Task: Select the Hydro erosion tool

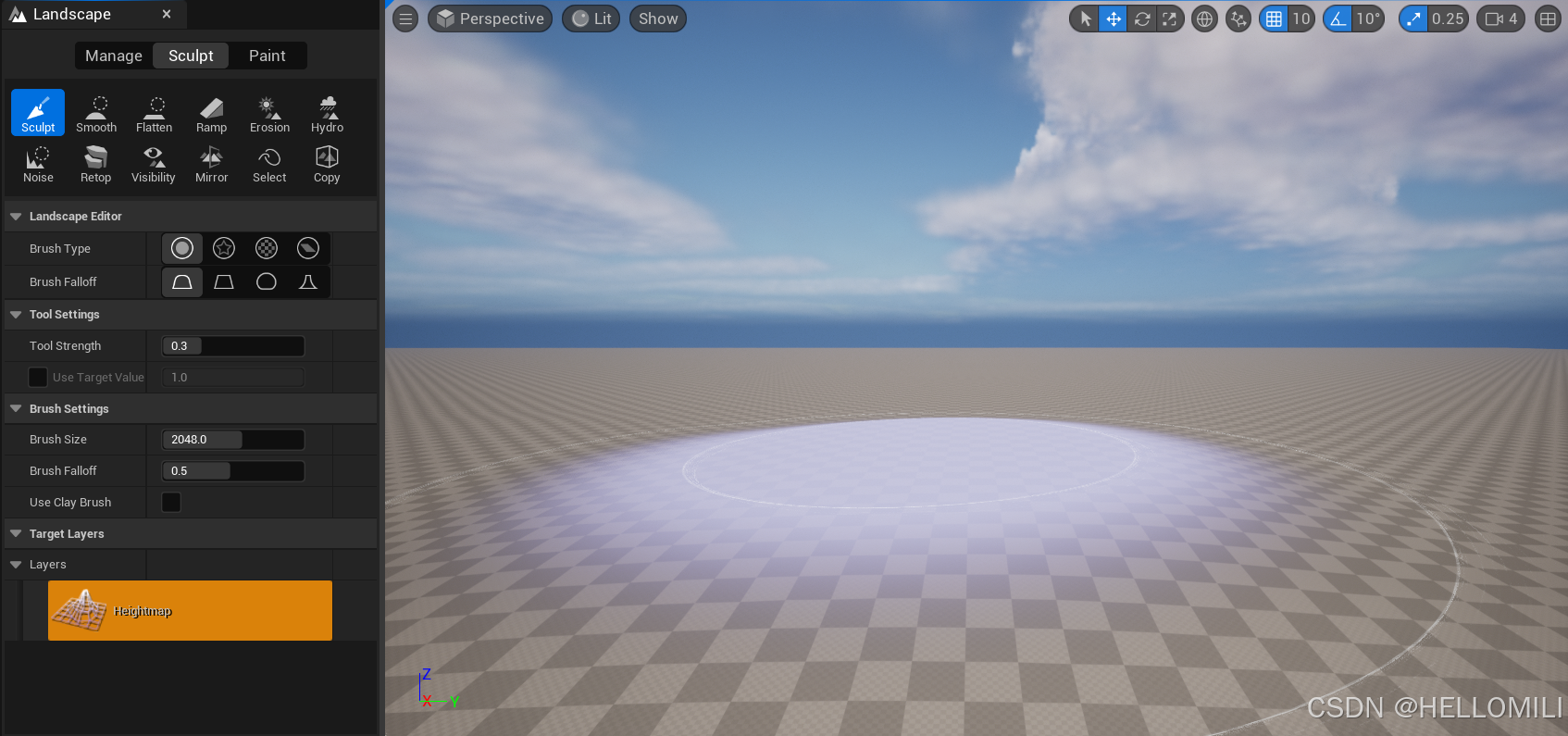Action: coord(327,113)
